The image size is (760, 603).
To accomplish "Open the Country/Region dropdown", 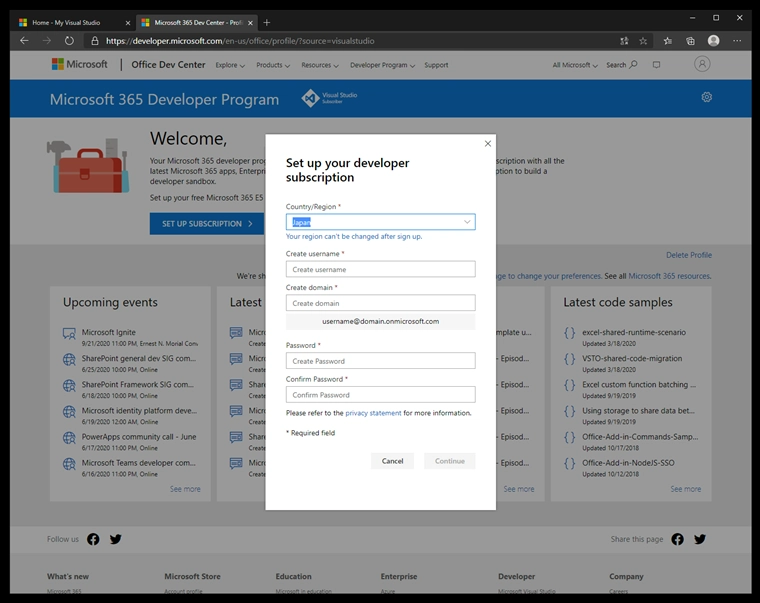I will (380, 222).
